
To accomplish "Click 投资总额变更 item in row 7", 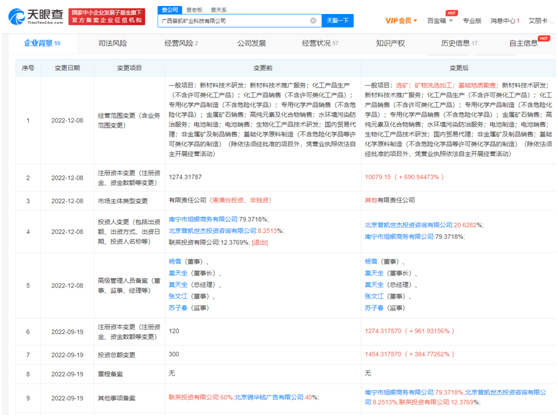I will pyautogui.click(x=116, y=355).
